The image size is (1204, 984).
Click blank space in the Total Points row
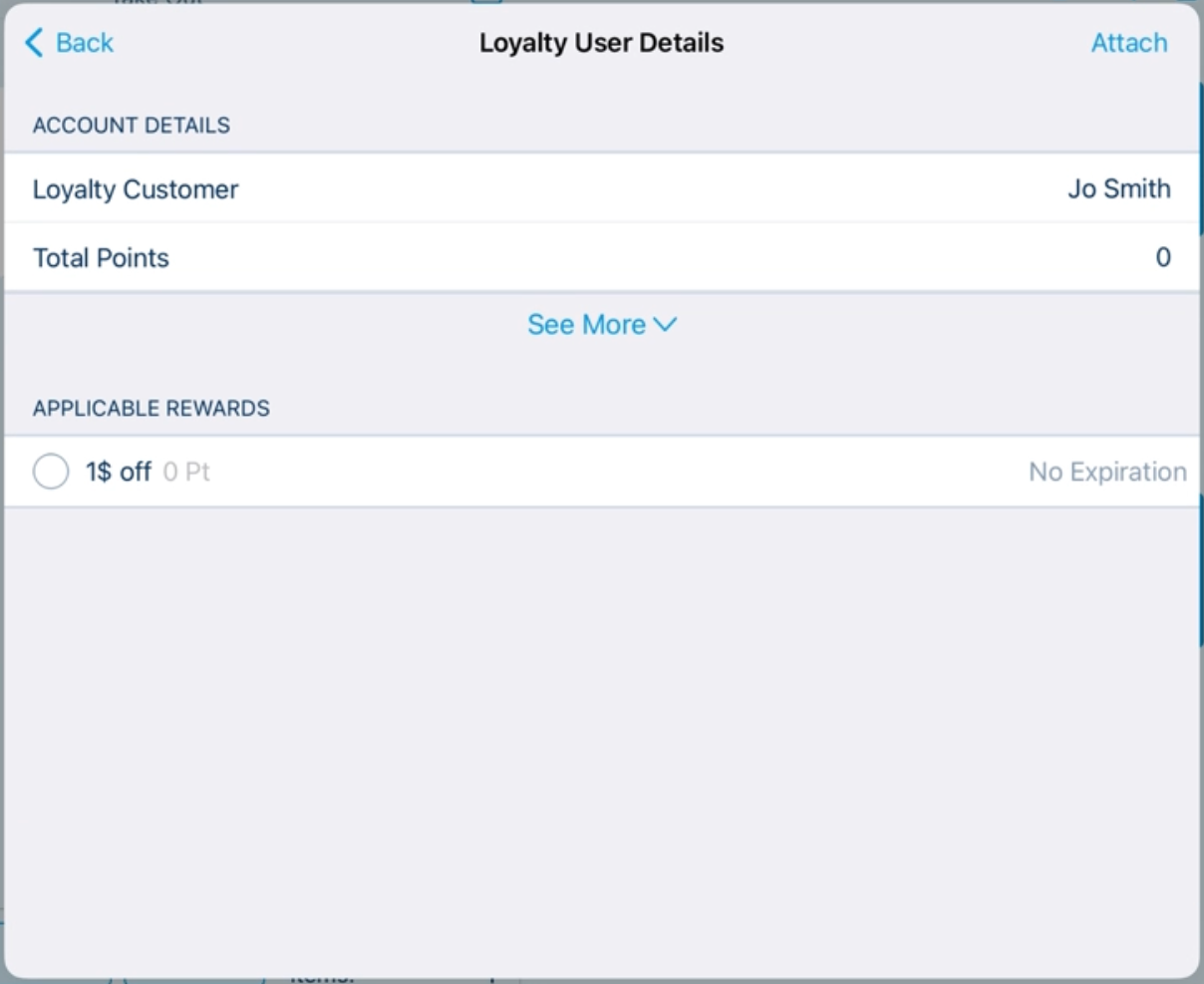point(648,258)
